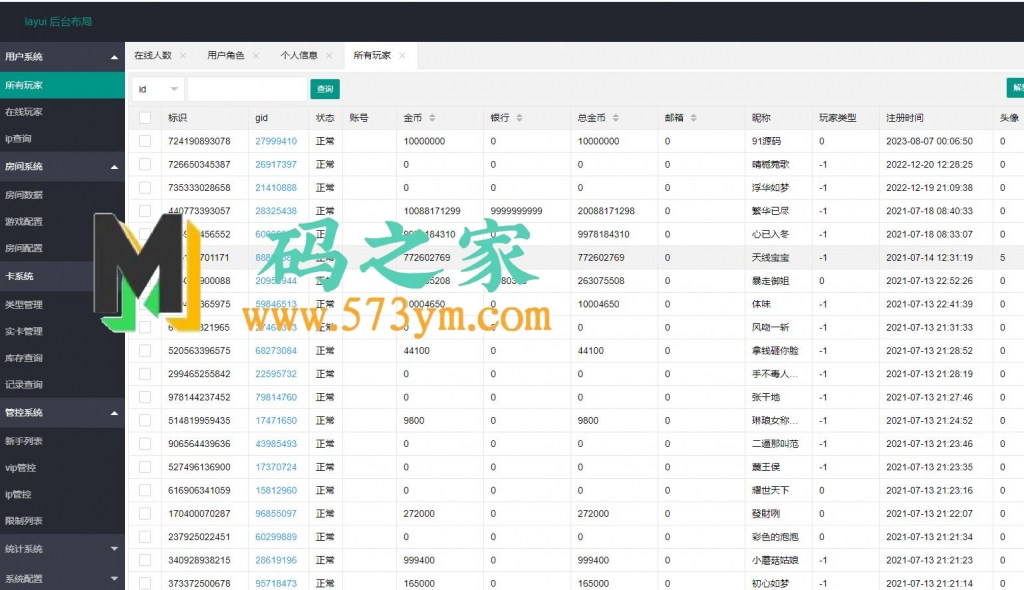Open gid link 96855097
The image size is (1024, 590).
(x=276, y=514)
